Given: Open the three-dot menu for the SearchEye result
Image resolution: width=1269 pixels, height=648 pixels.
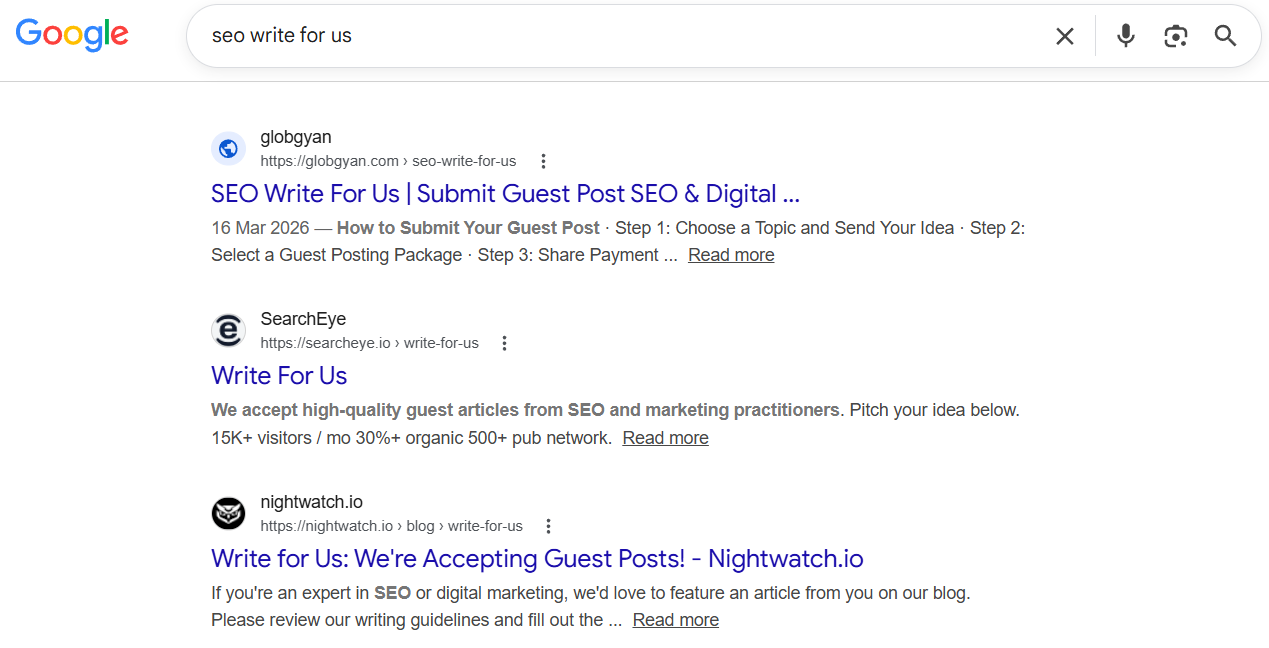Looking at the screenshot, I should tap(504, 343).
